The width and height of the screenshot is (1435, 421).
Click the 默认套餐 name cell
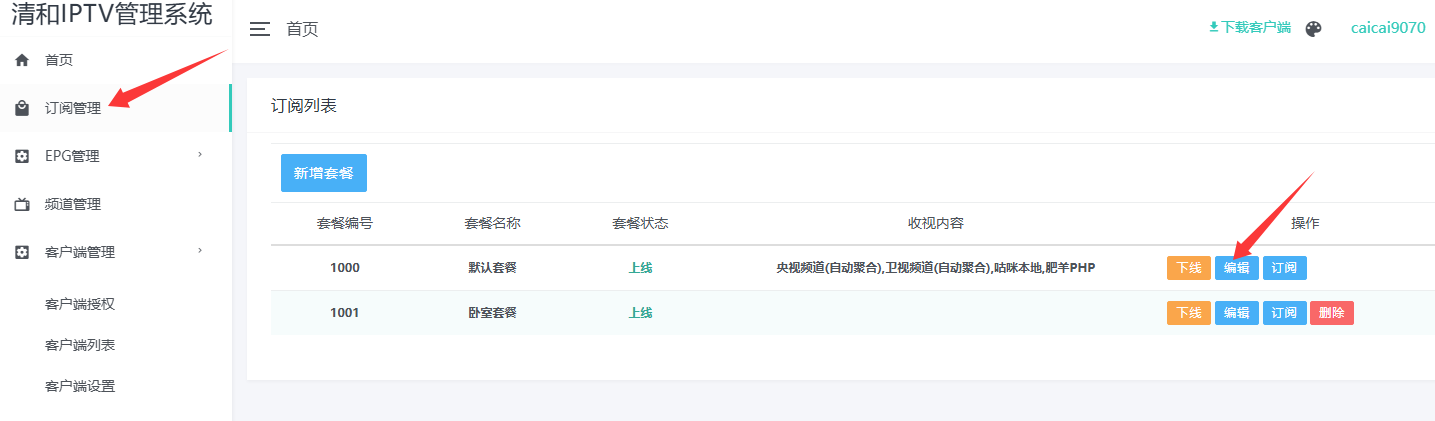click(x=493, y=268)
